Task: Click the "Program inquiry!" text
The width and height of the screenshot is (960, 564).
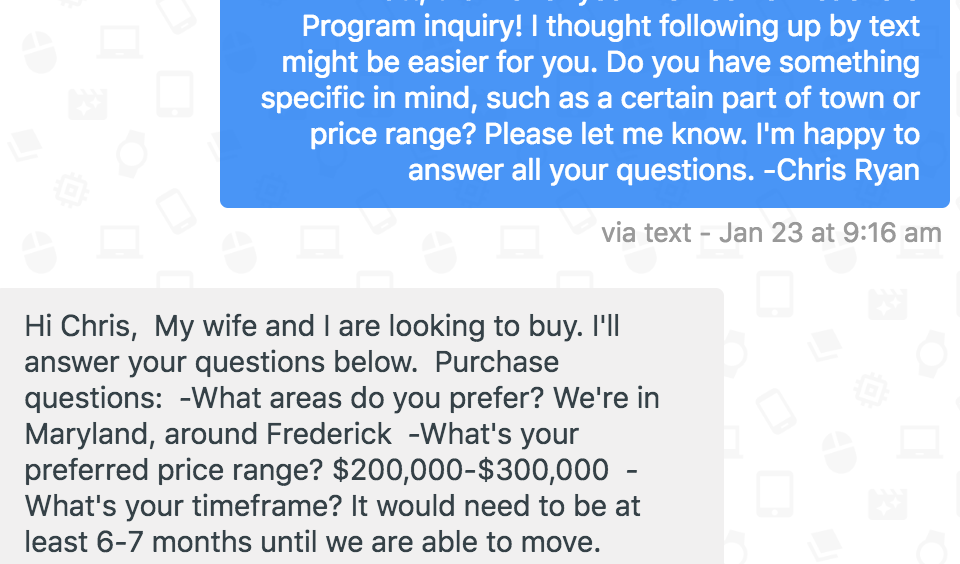Action: tap(411, 26)
